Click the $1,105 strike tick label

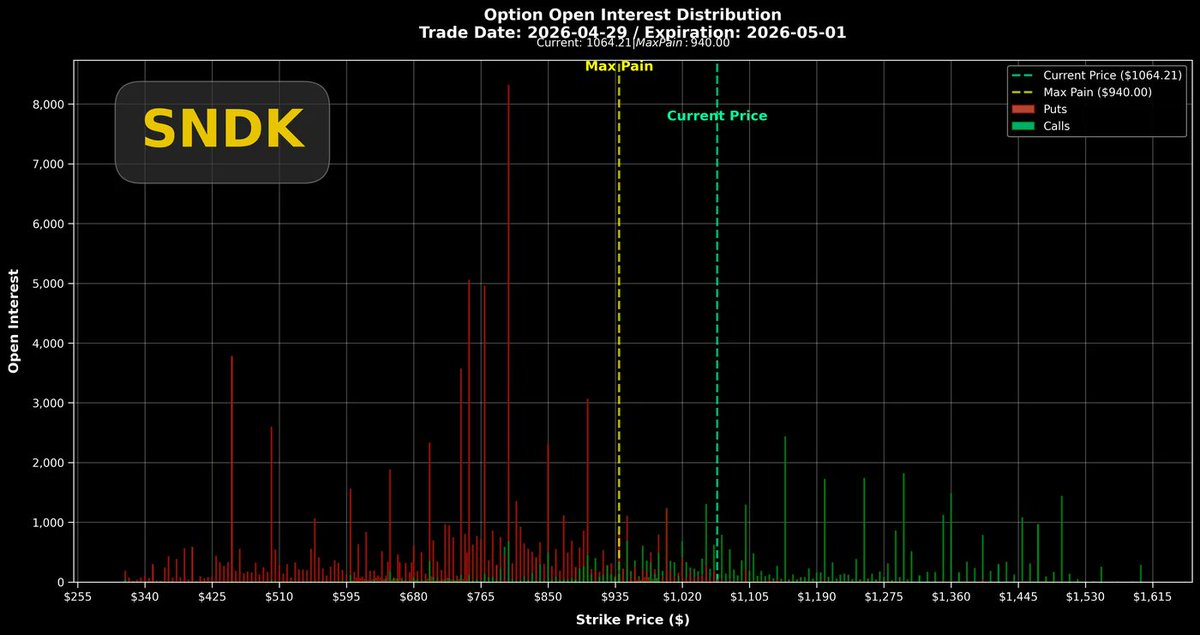[x=750, y=598]
